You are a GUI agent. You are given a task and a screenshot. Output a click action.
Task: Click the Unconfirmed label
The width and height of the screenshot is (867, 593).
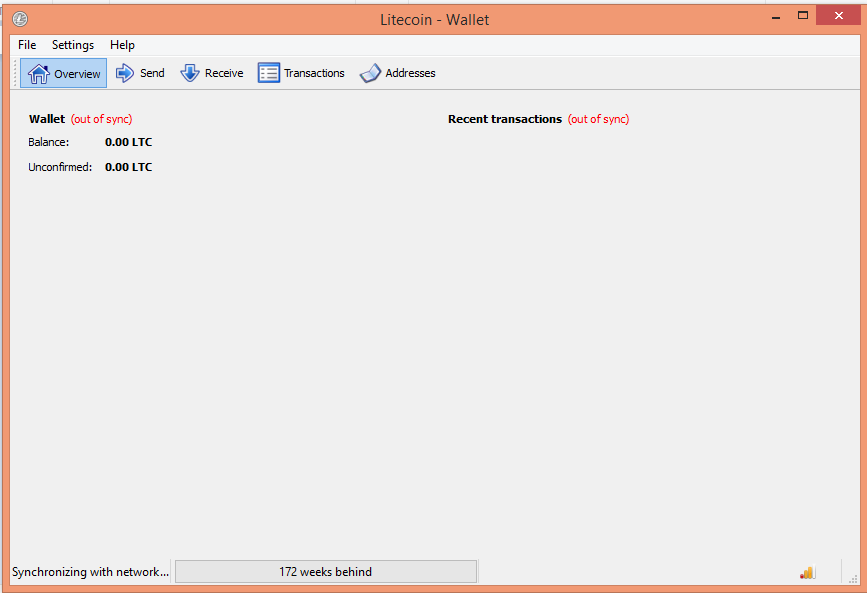tap(60, 167)
